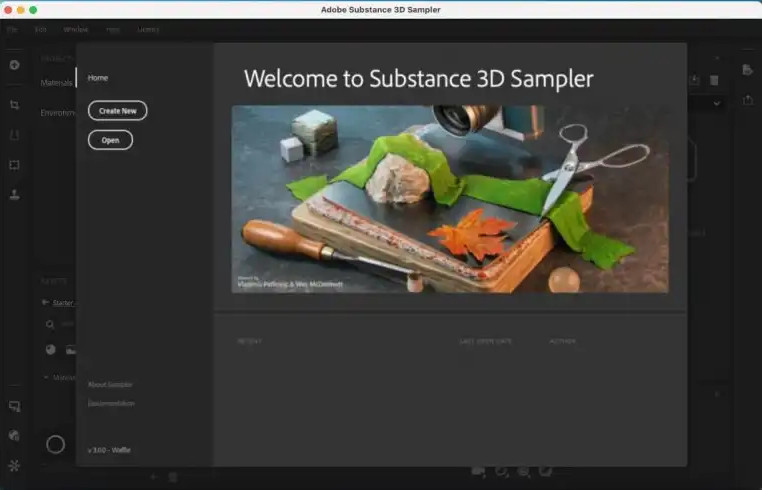This screenshot has height=490, width=762.
Task: Click the zoom icon in viewport bottom toolbar
Action: (x=523, y=472)
